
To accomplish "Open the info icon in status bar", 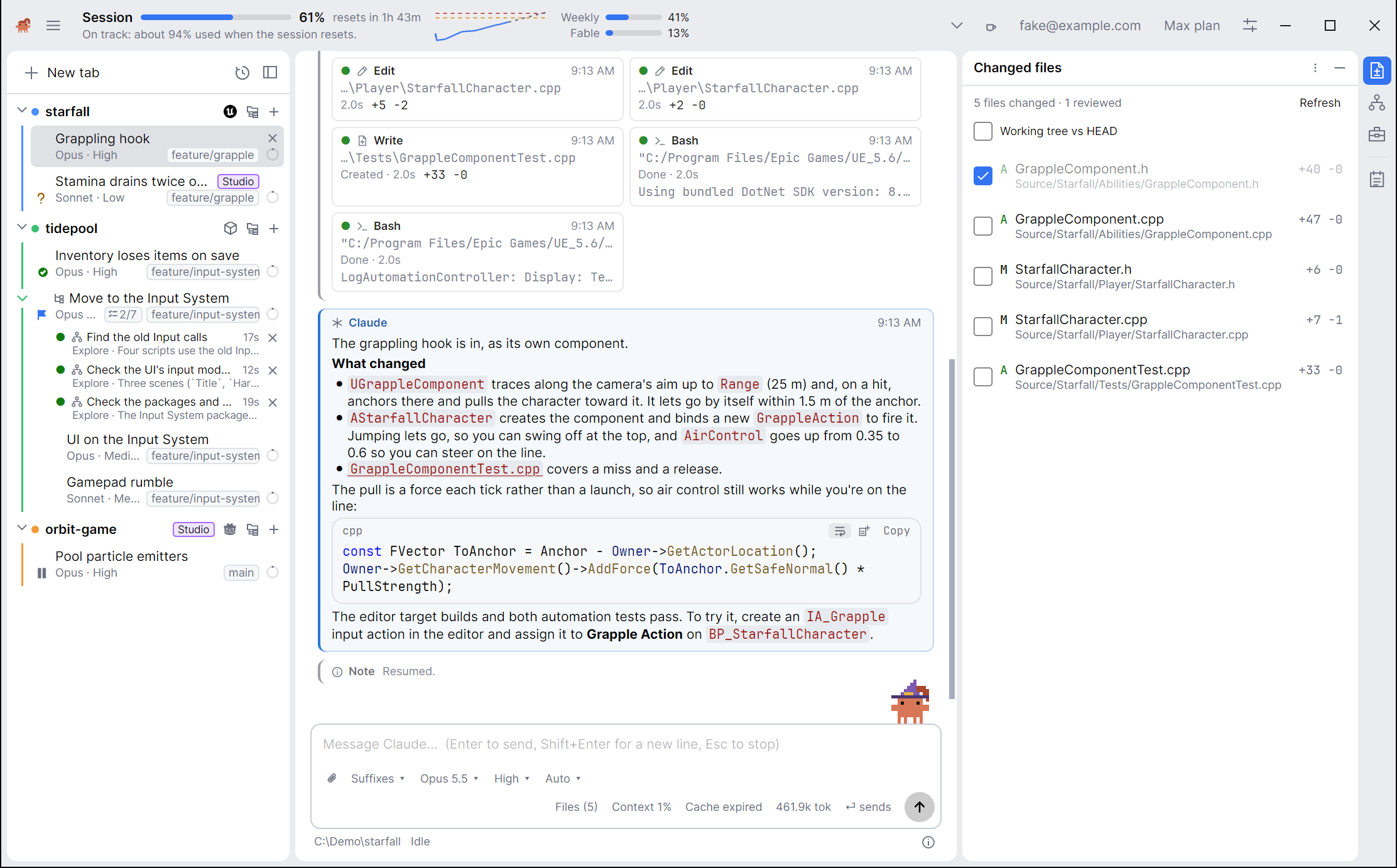I will pos(928,842).
